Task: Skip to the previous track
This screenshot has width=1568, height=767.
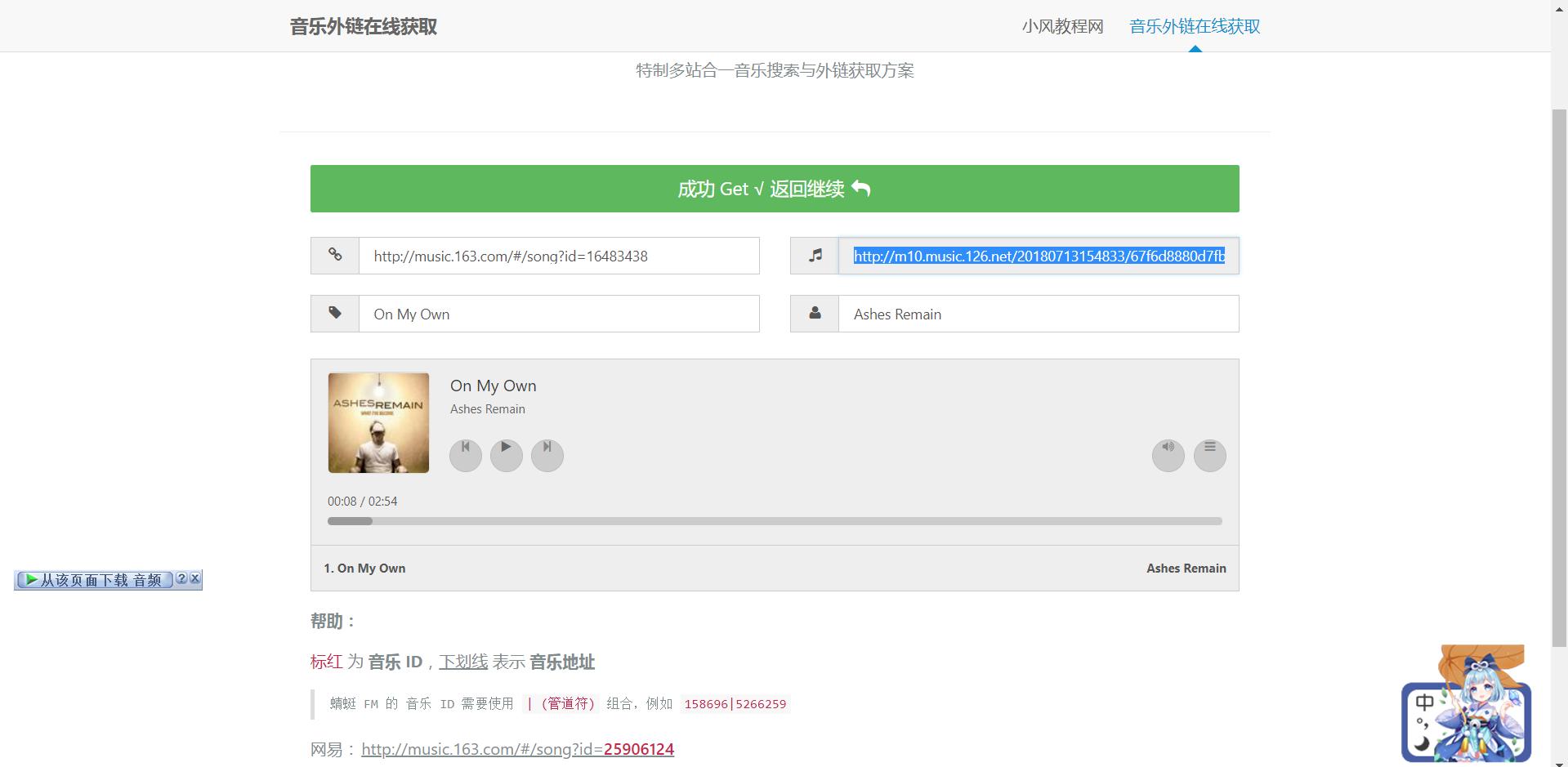Action: [x=465, y=455]
